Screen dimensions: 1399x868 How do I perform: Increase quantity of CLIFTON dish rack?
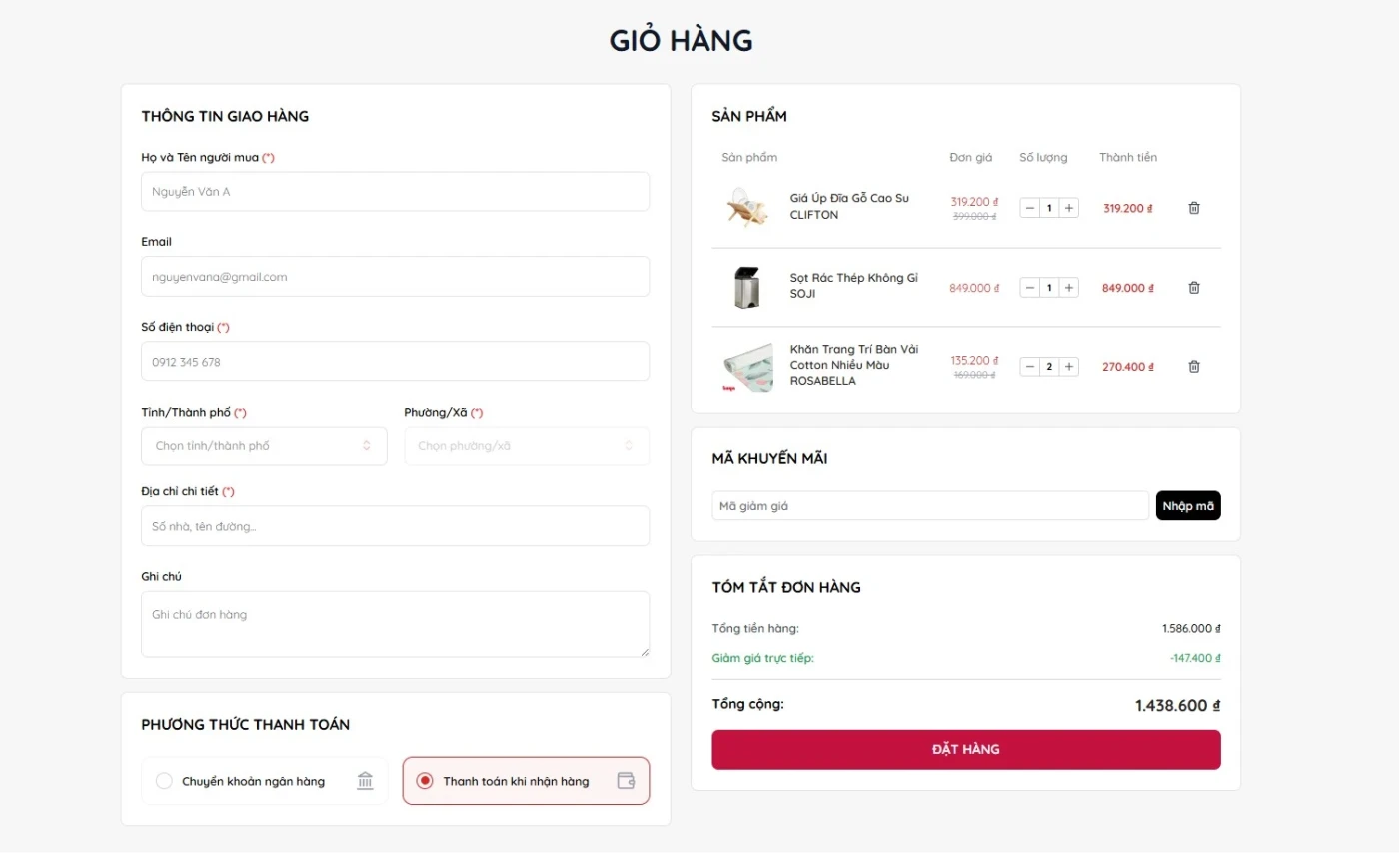pos(1069,208)
